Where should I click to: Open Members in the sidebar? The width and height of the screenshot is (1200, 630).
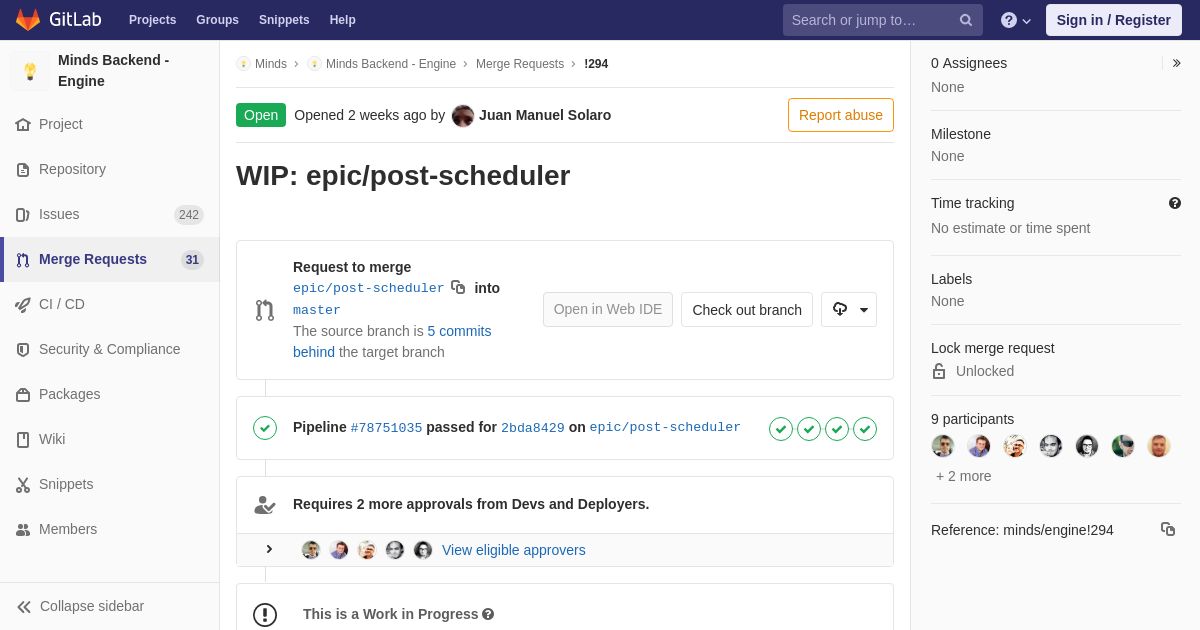click(110, 529)
